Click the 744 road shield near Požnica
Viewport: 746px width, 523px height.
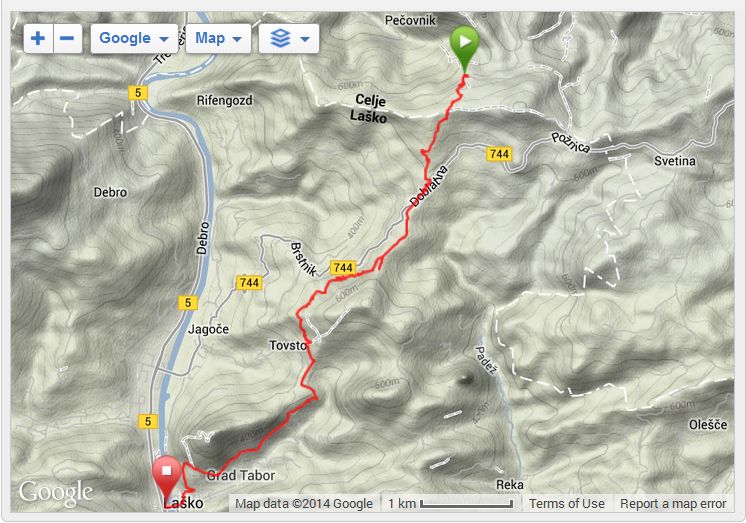(x=499, y=154)
